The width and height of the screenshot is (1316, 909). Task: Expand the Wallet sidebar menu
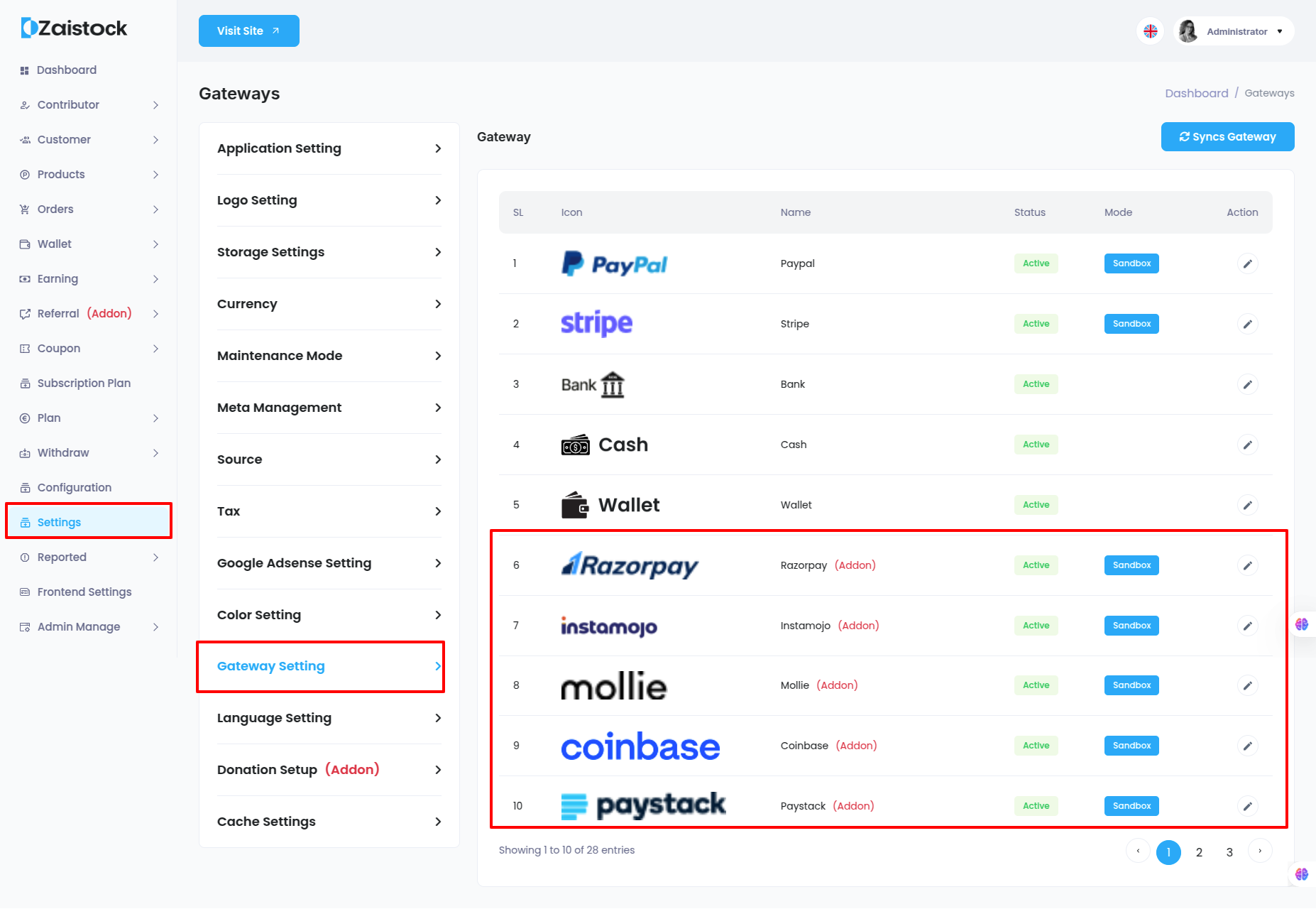89,244
